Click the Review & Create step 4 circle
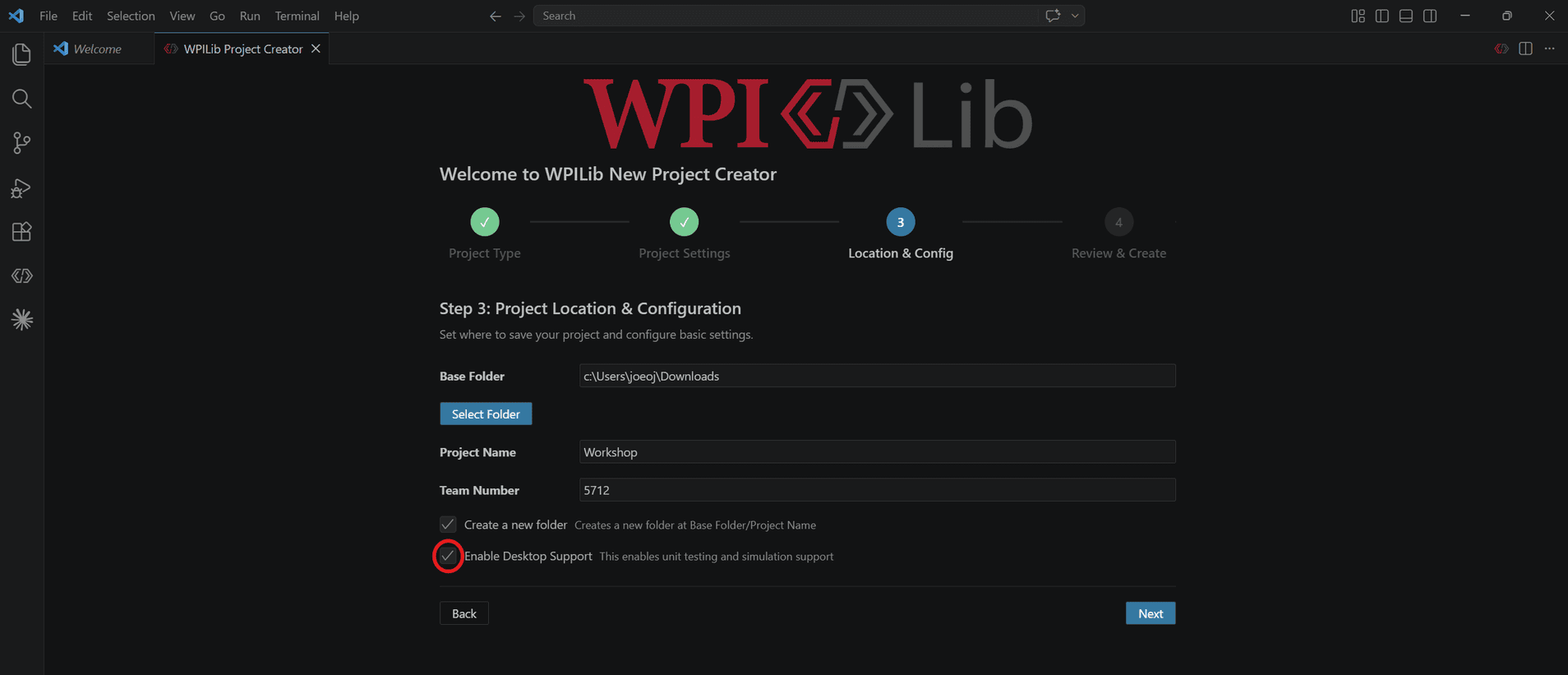1568x675 pixels. tap(1118, 222)
